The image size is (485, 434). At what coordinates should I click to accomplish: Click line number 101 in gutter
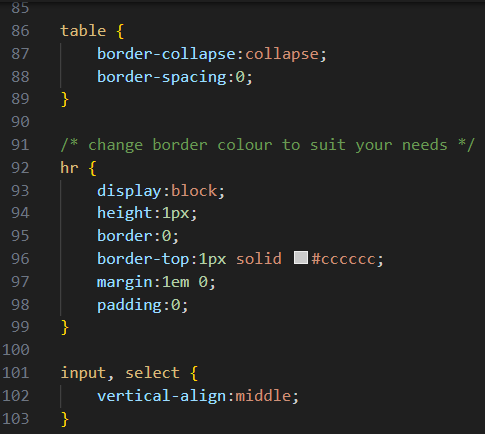click(x=16, y=373)
